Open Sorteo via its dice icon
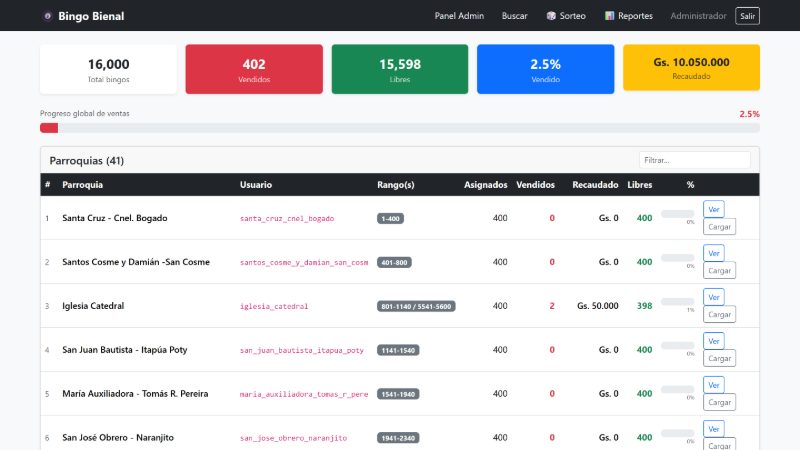 pyautogui.click(x=551, y=16)
